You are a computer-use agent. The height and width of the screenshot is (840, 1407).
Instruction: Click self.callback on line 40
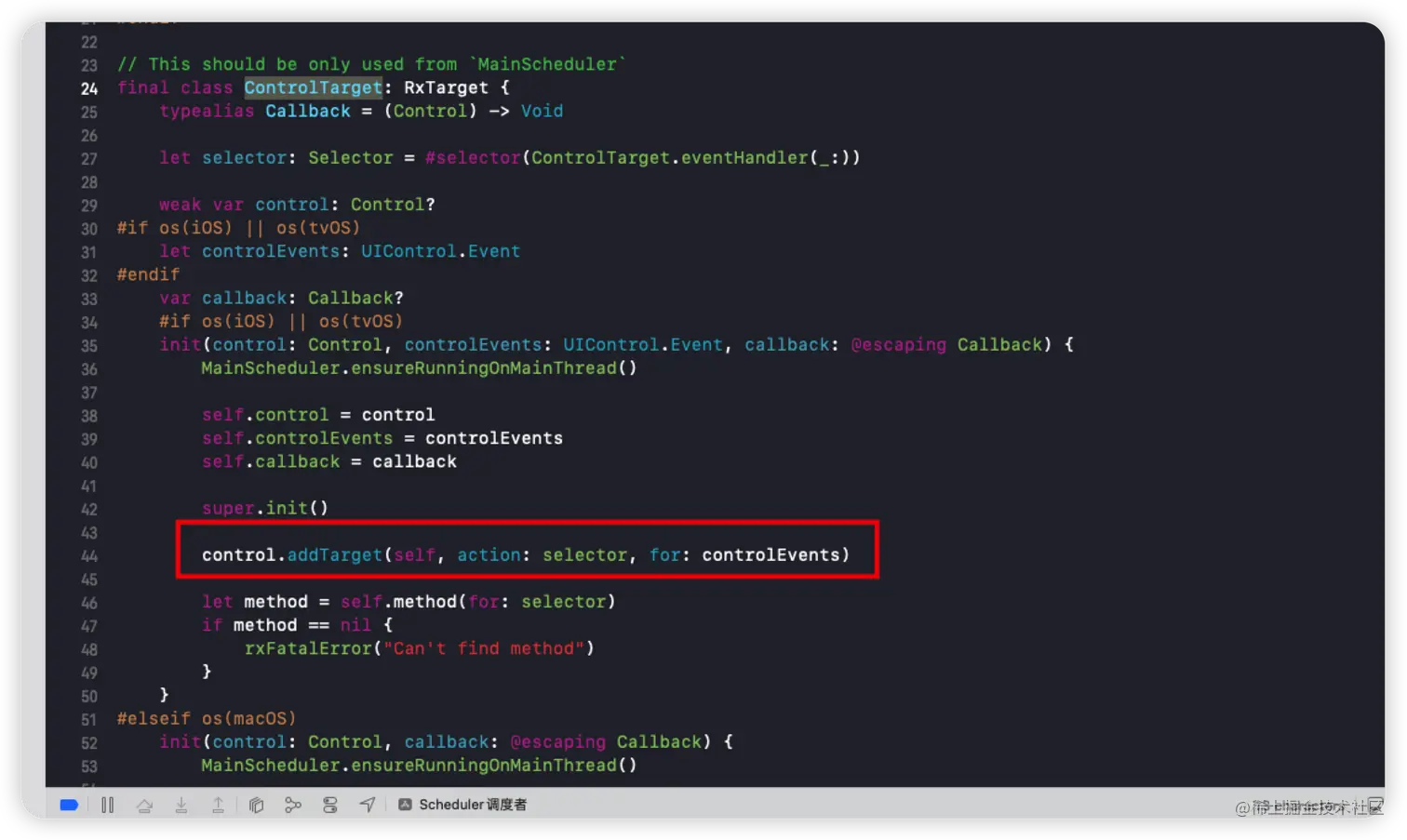pyautogui.click(x=271, y=461)
